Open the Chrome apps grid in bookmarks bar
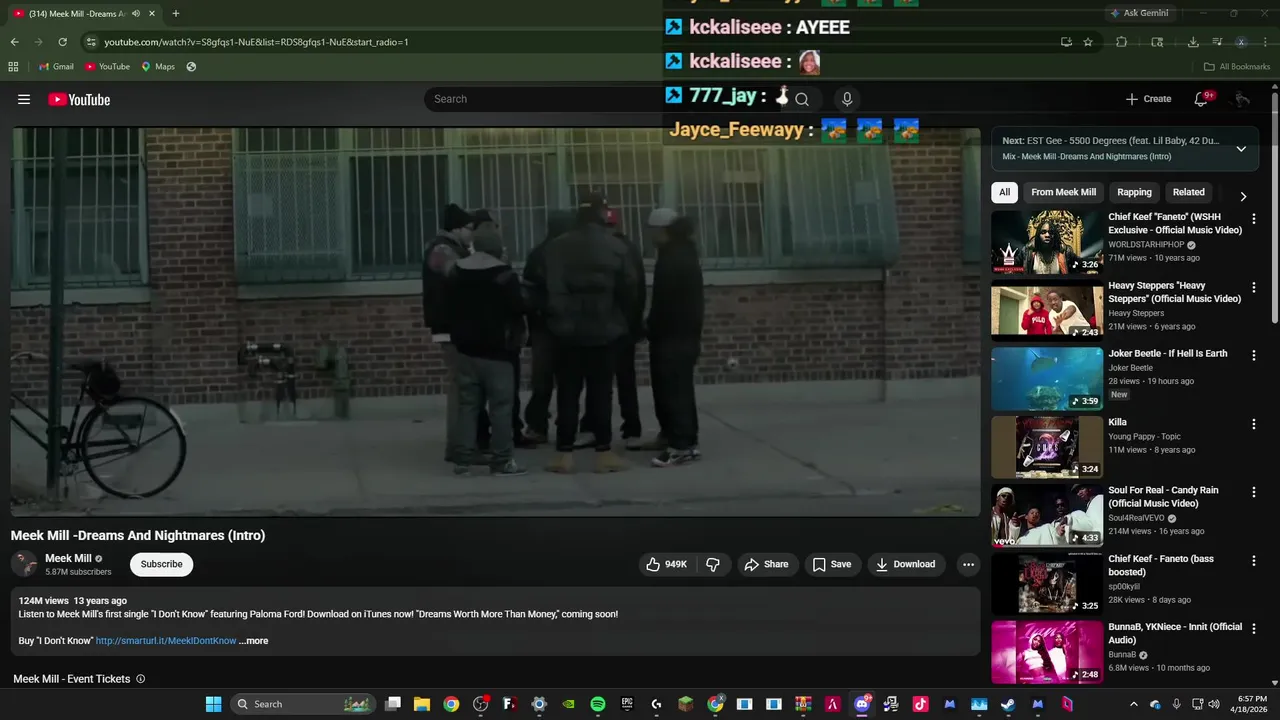 (13, 67)
